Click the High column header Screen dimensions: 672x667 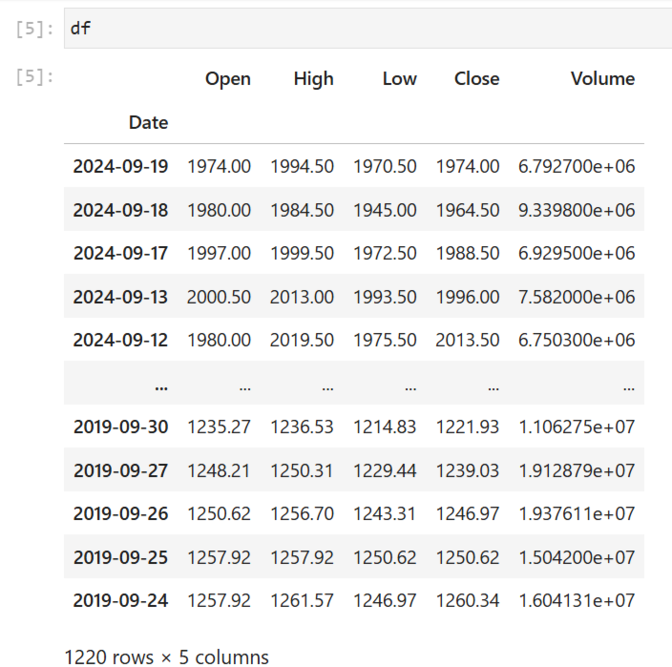tap(313, 79)
